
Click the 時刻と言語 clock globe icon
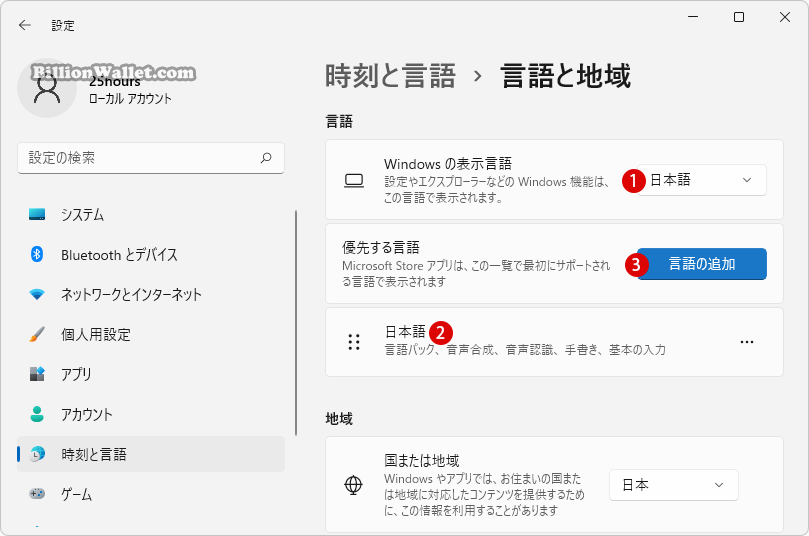coord(37,454)
